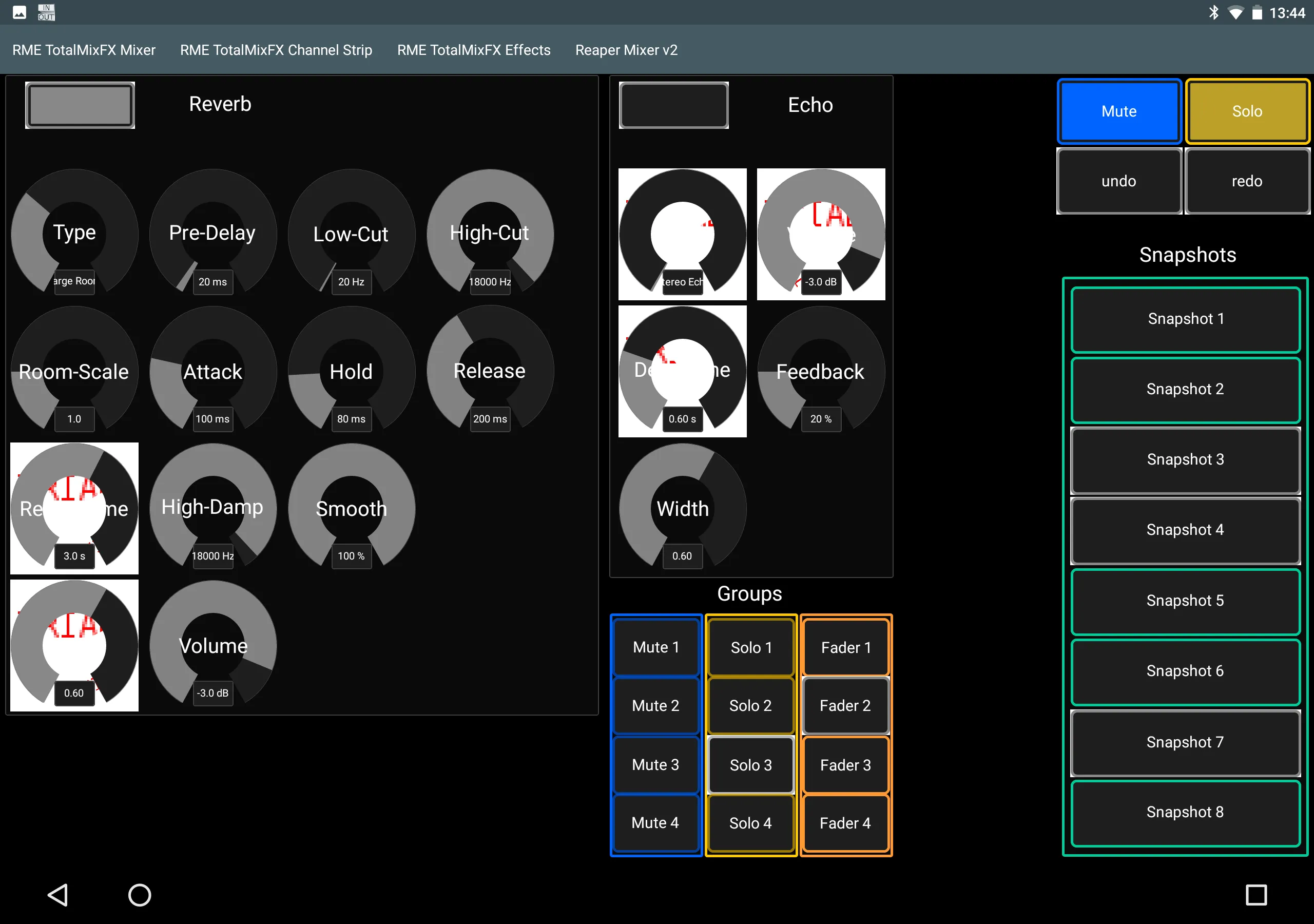This screenshot has width=1314, height=924.
Task: Adjust the Pre-Delay knob
Action: [211, 233]
